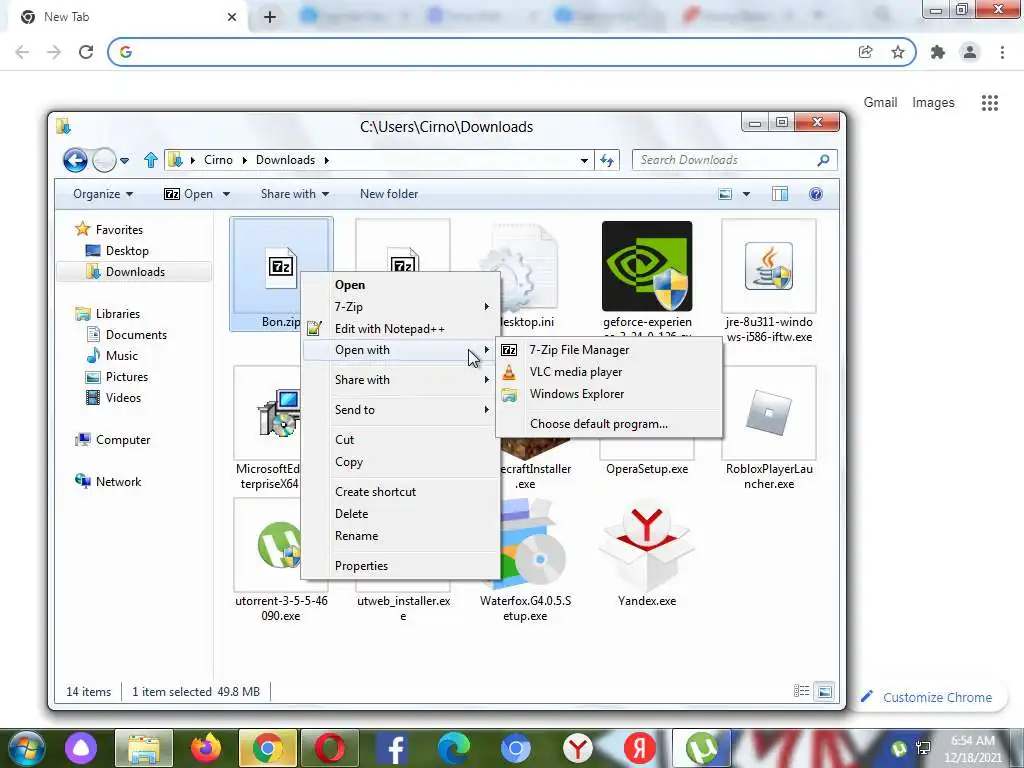Click the Customize Chrome button

(928, 697)
